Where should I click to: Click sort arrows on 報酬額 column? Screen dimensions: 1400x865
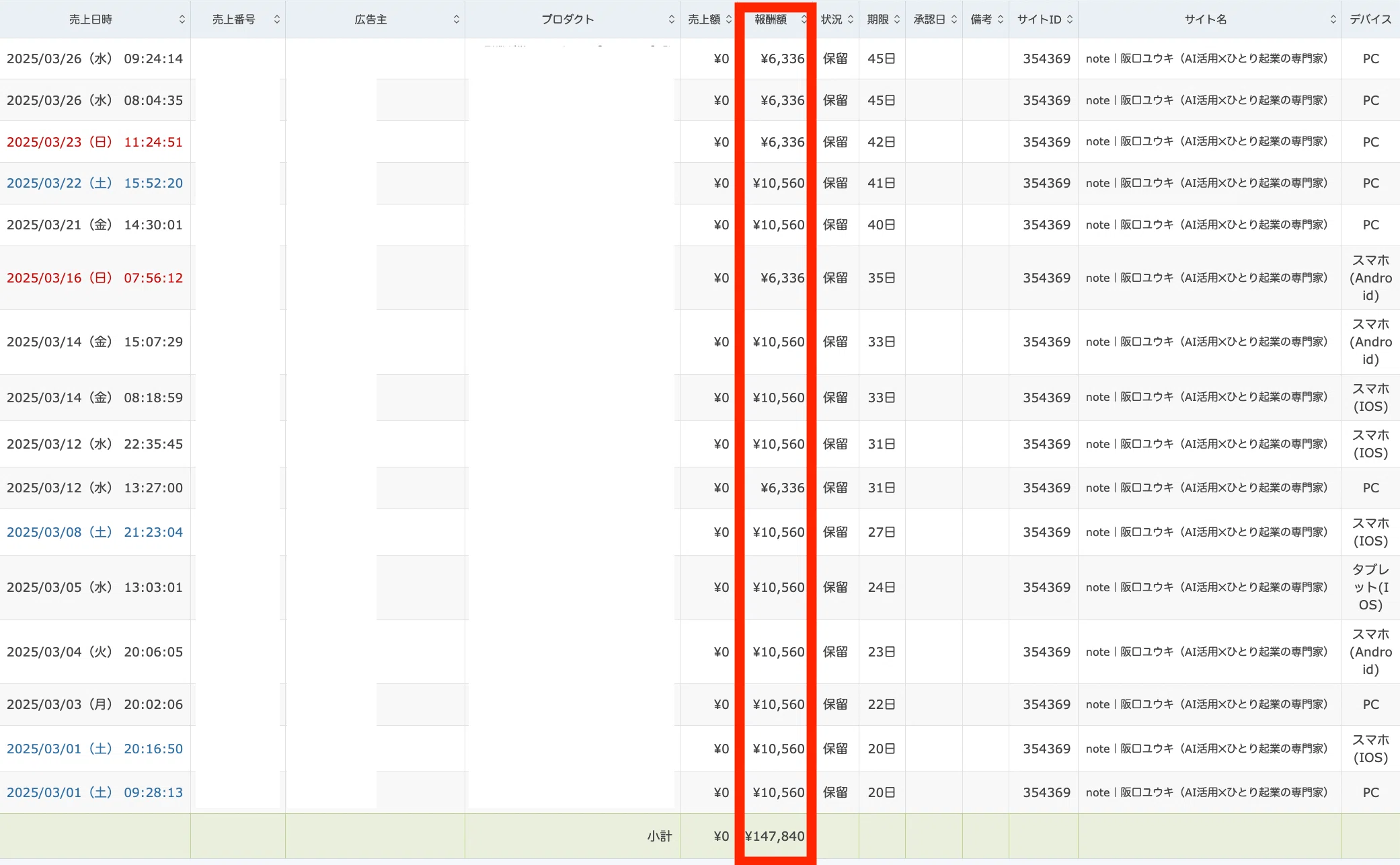(804, 20)
